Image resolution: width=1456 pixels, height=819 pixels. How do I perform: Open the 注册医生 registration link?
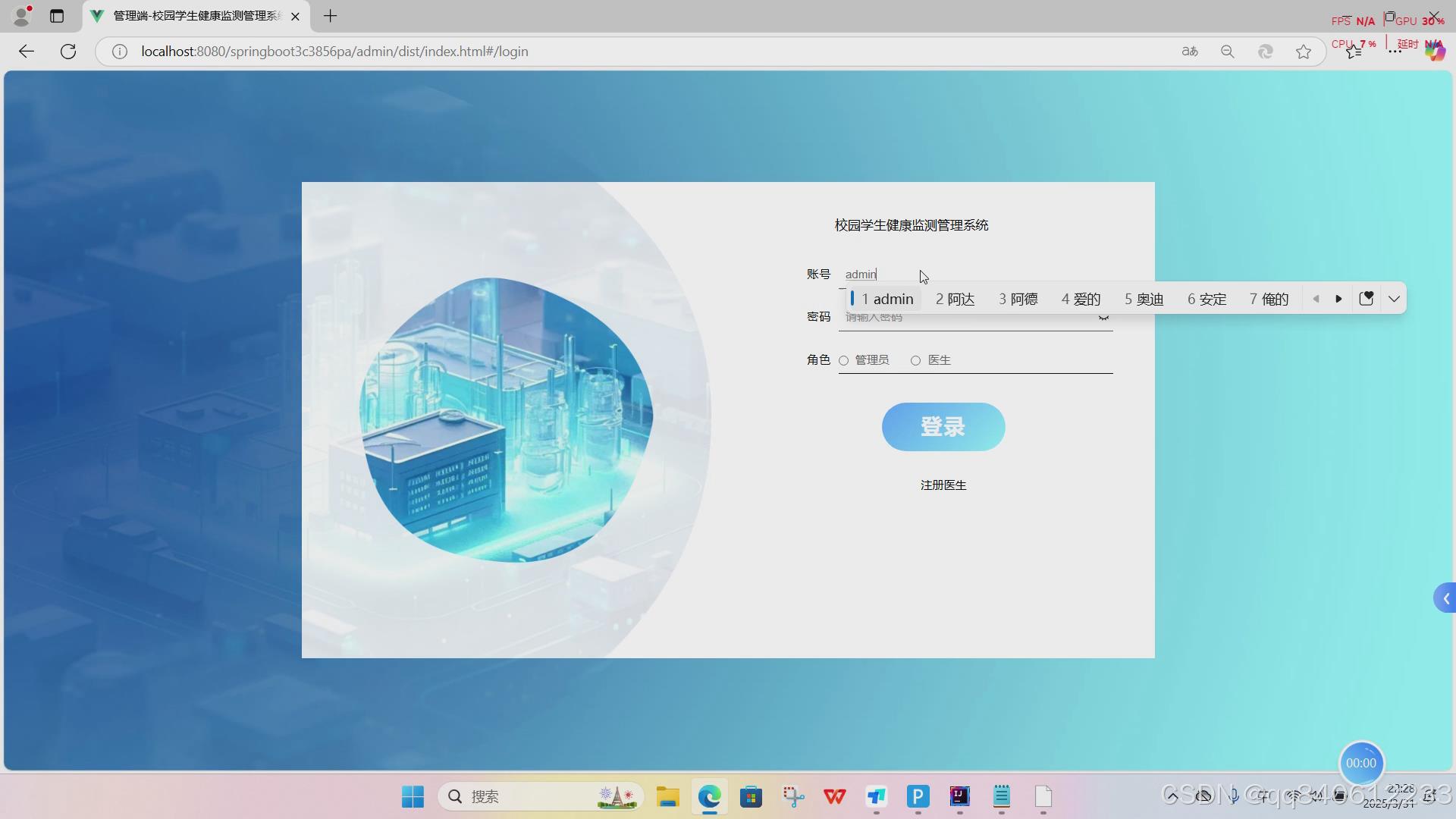[943, 485]
